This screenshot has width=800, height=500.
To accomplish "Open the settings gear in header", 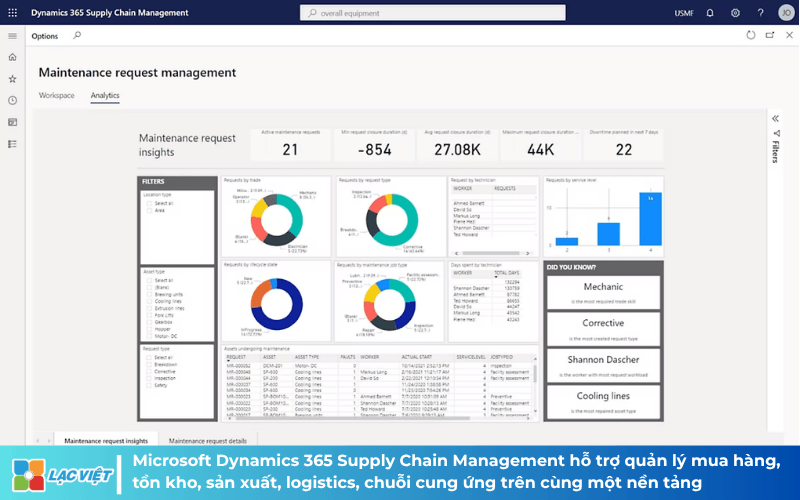I will 735,13.
